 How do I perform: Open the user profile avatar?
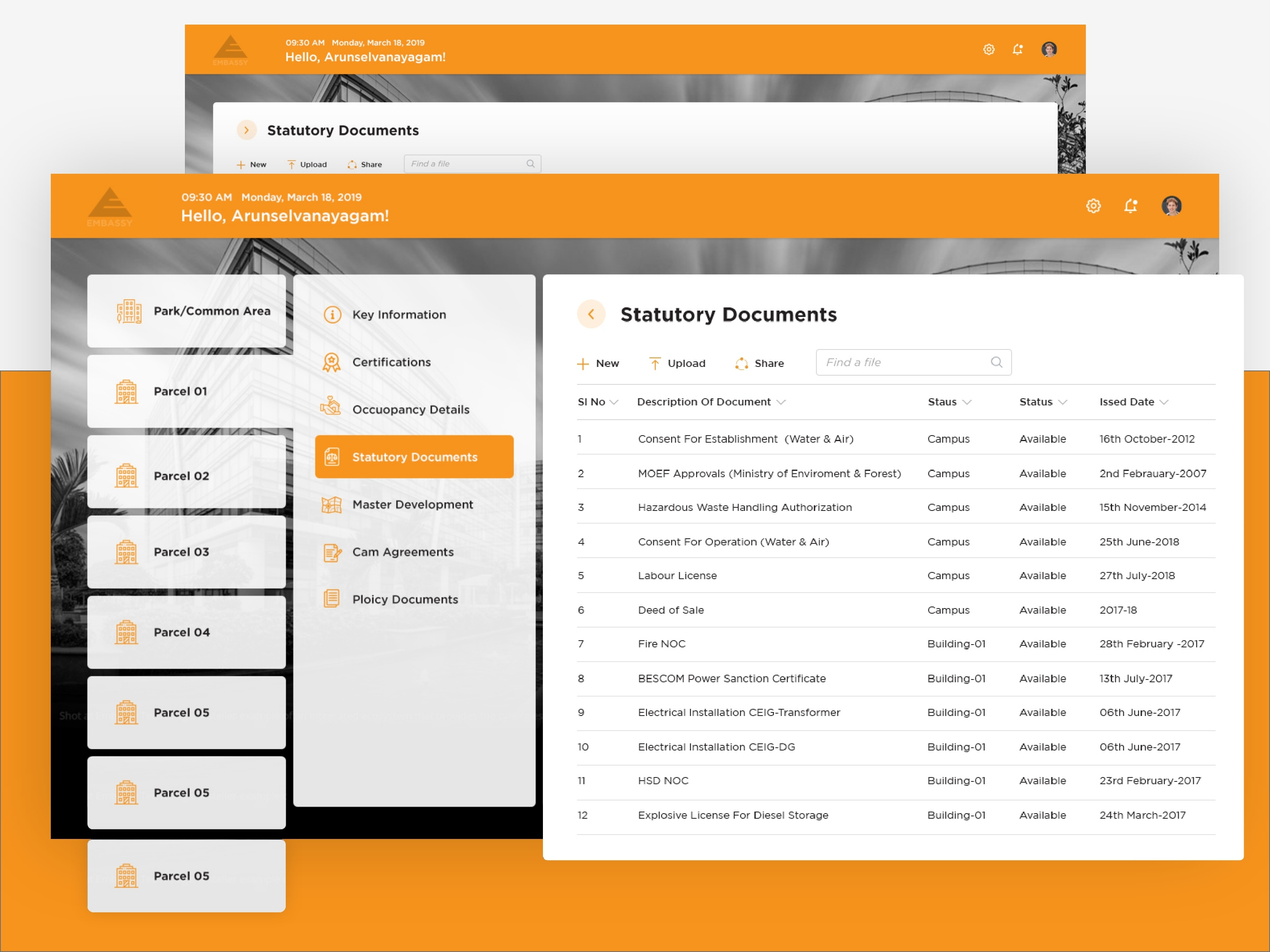(x=1171, y=205)
